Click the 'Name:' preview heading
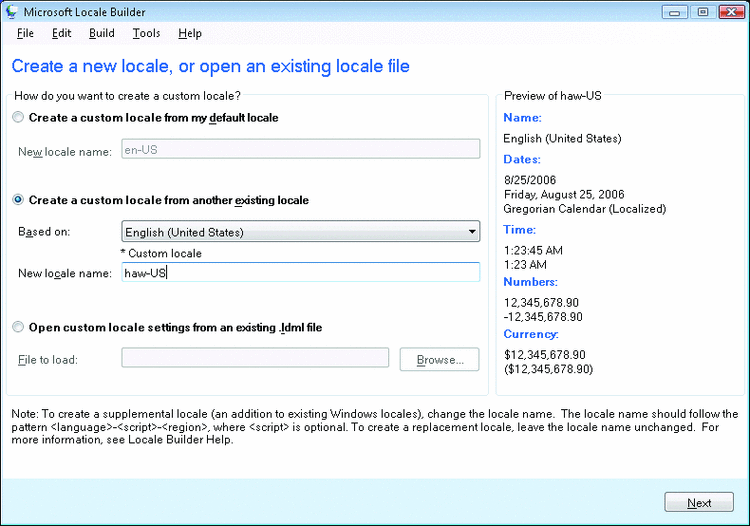The height and width of the screenshot is (526, 750). pyautogui.click(x=522, y=118)
